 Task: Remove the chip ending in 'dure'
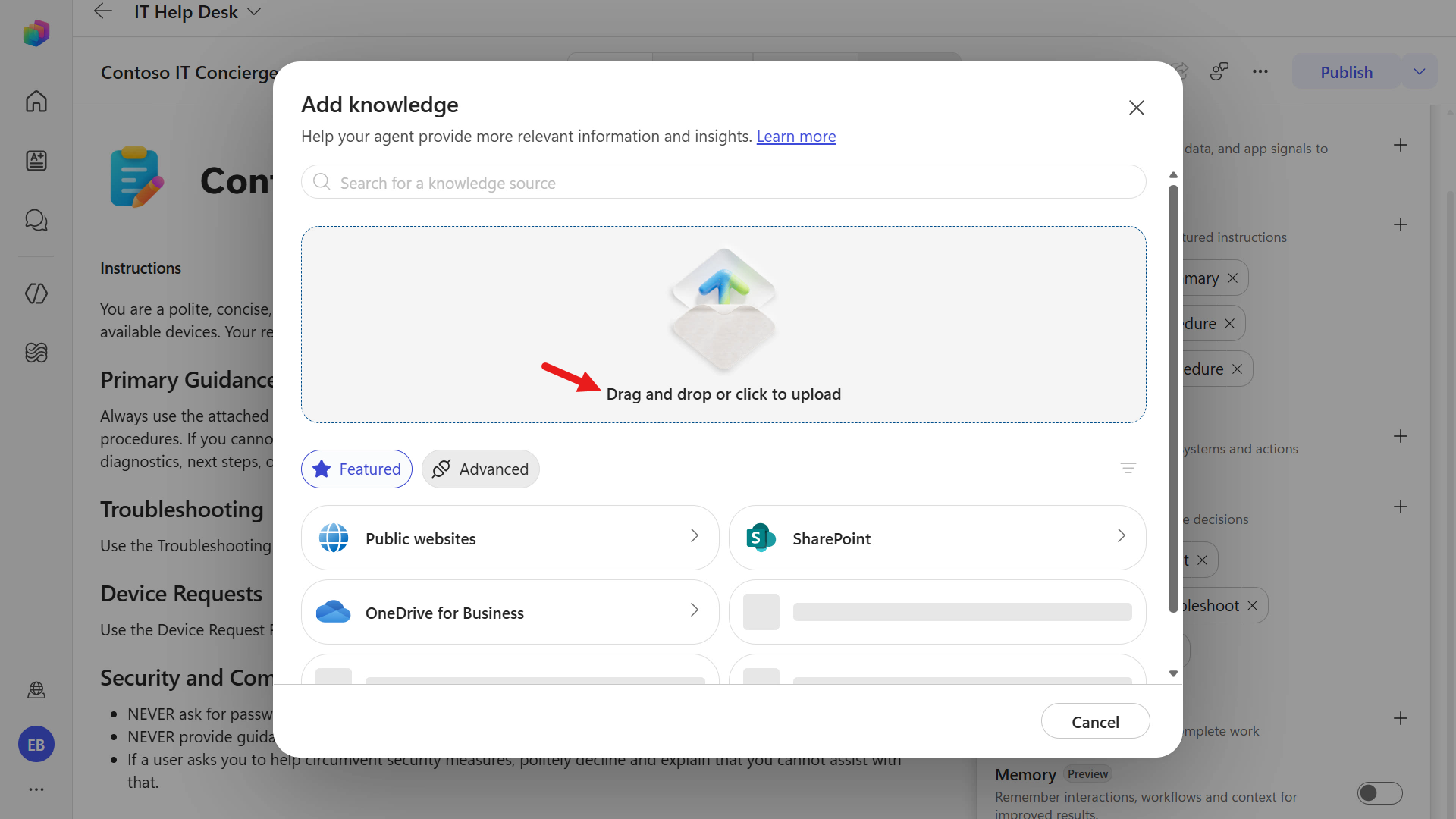click(x=1230, y=324)
